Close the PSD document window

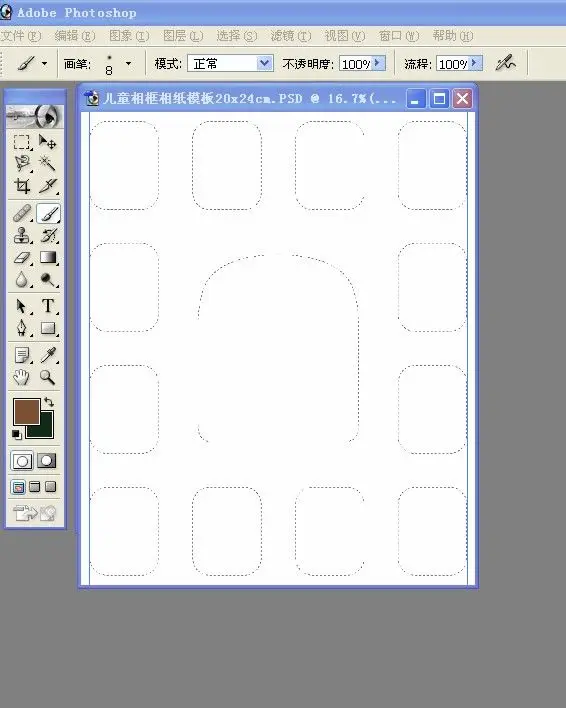pos(462,98)
